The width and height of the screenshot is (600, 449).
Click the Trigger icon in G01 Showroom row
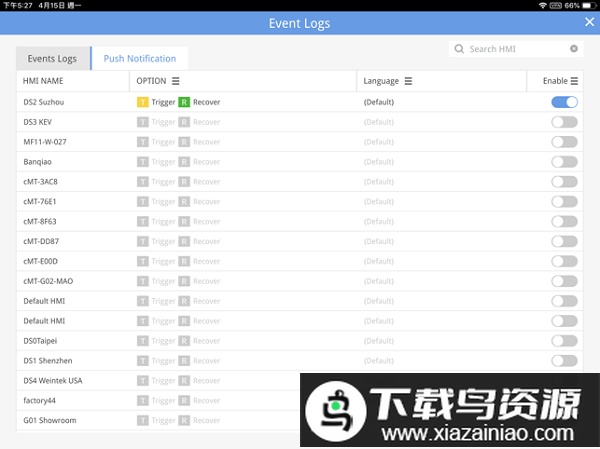tap(142, 421)
